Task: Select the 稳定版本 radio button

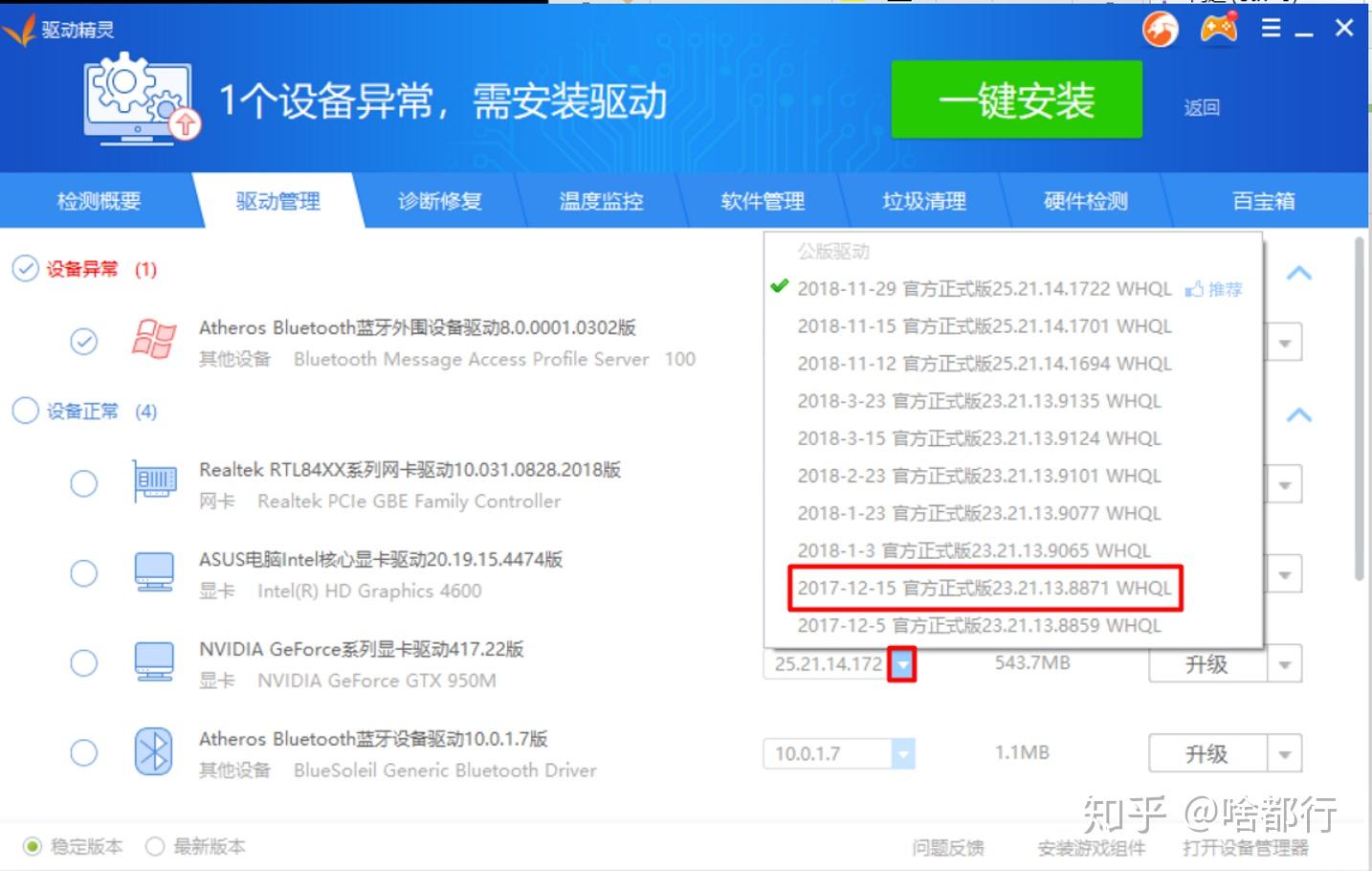Action: pyautogui.click(x=33, y=846)
